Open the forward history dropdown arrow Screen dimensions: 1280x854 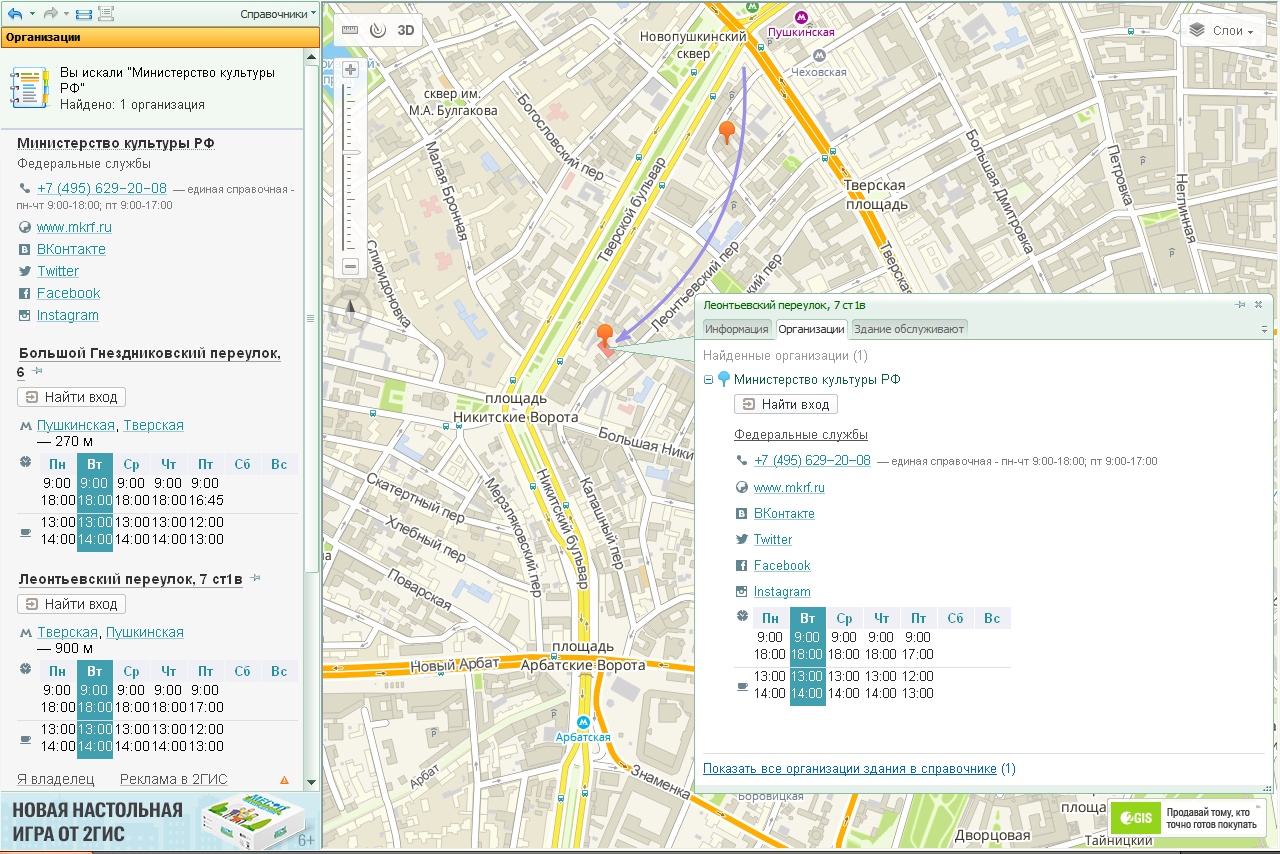click(x=67, y=13)
